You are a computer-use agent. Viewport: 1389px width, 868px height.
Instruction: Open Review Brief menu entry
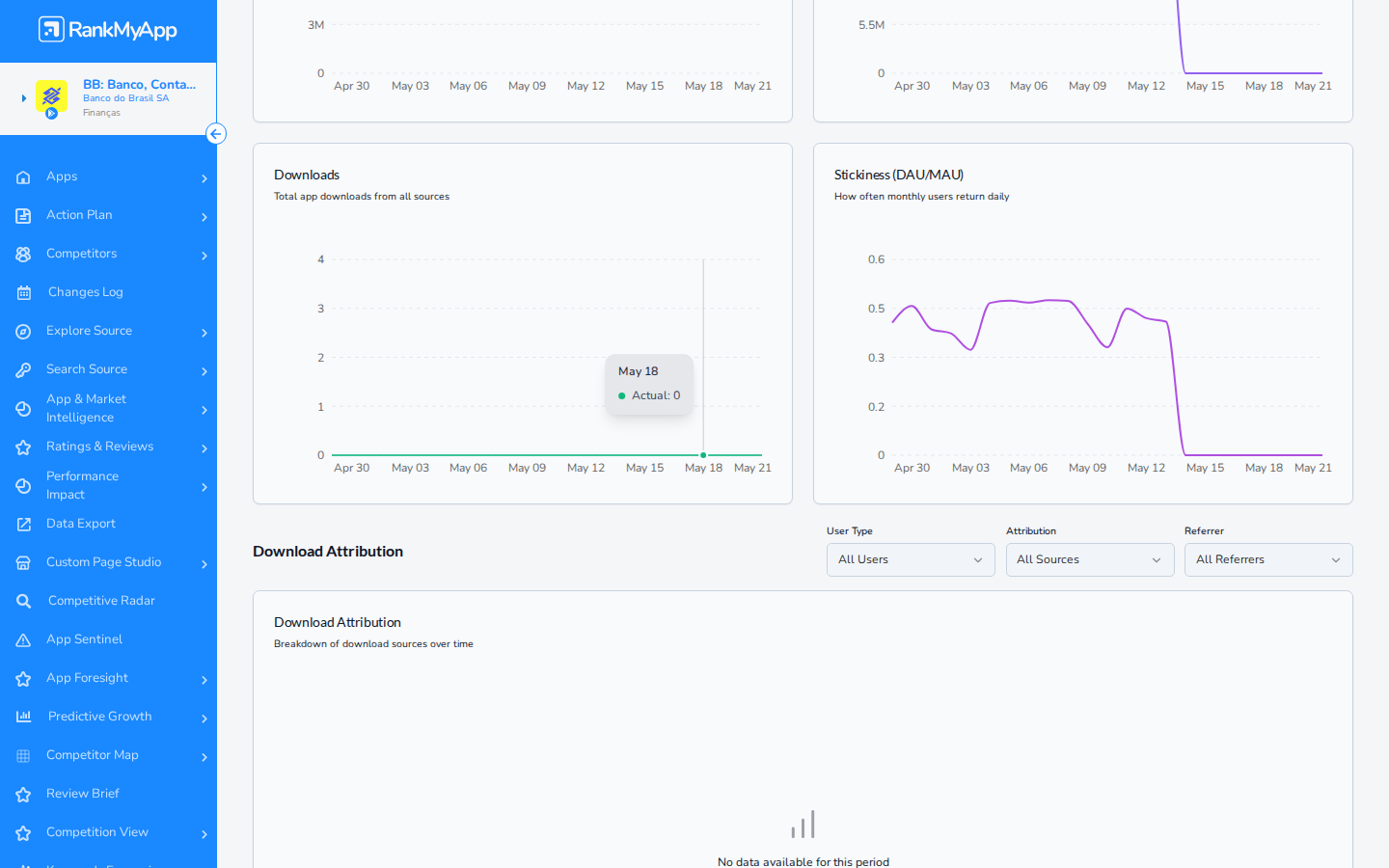(x=83, y=794)
